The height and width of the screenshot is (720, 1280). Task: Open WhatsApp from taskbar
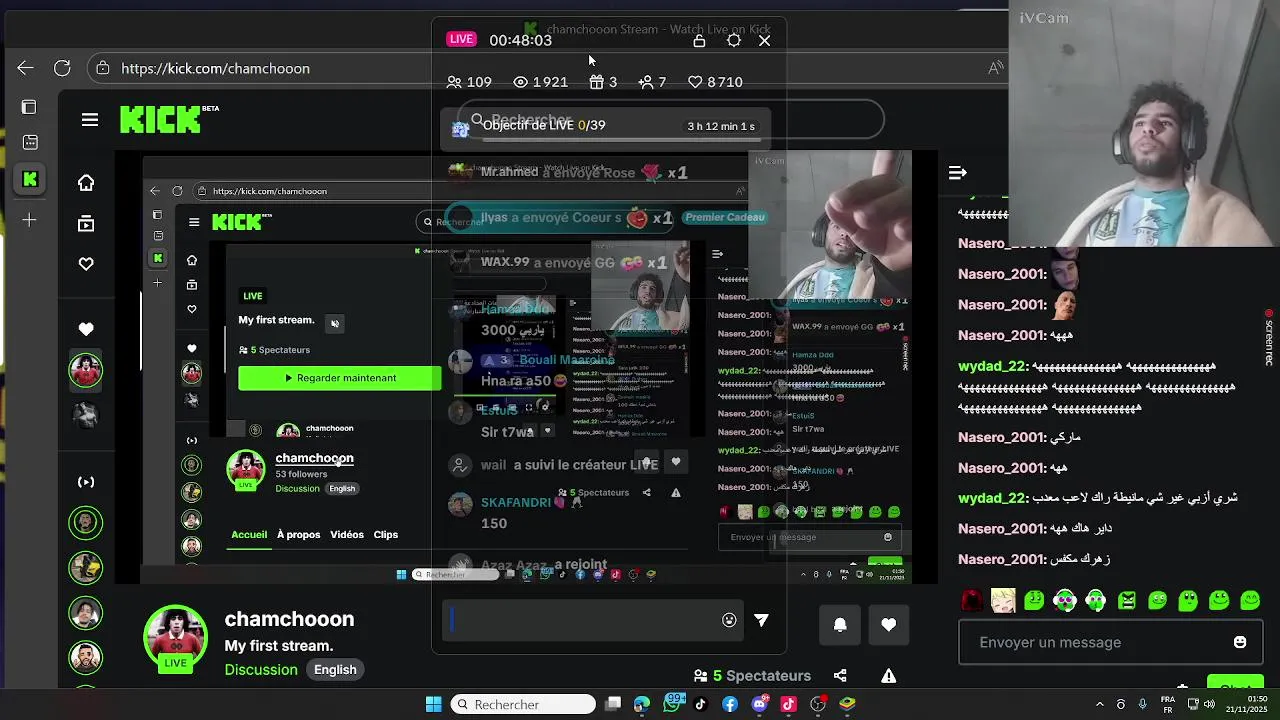(x=671, y=704)
